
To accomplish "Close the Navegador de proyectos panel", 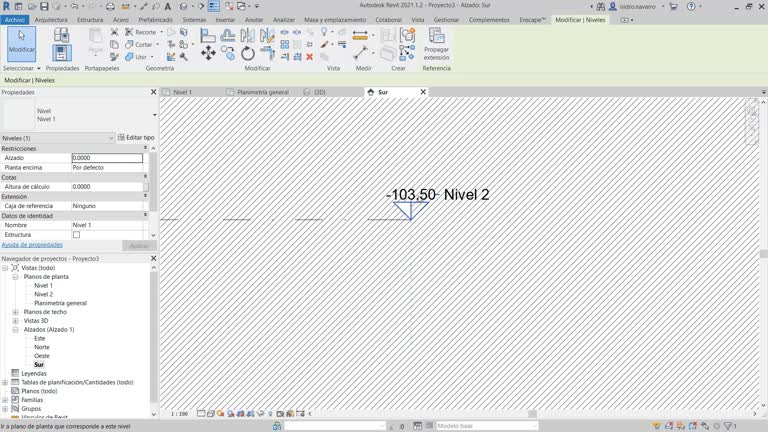I will coord(153,258).
